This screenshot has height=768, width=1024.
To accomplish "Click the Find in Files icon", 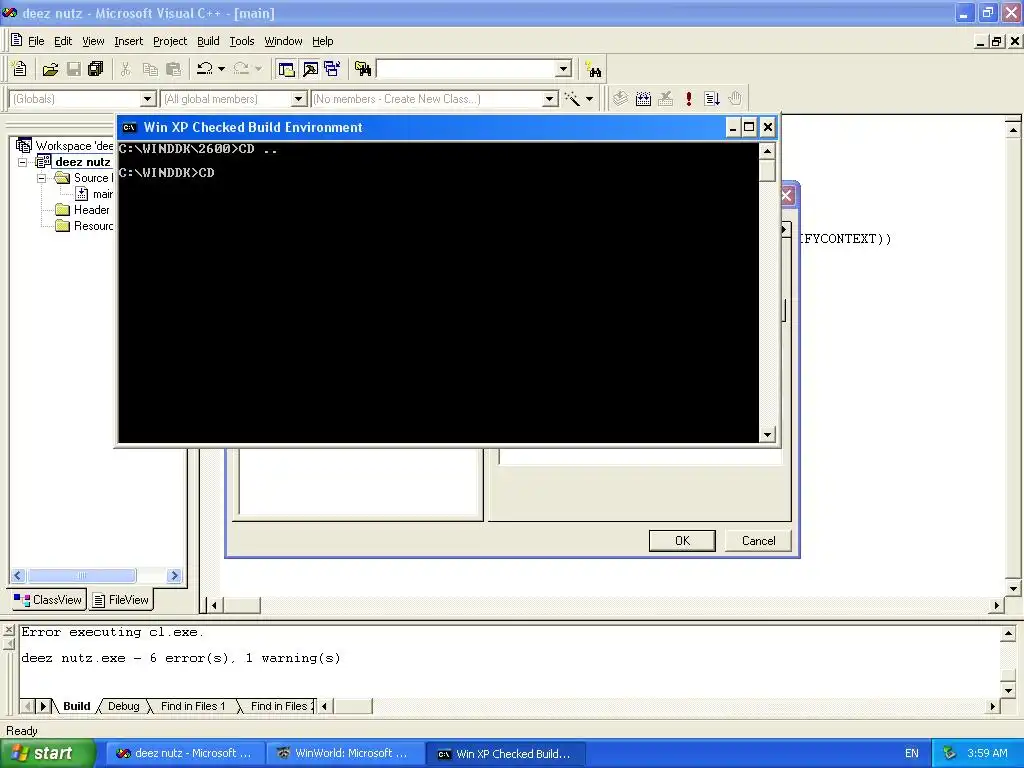I will [x=363, y=69].
